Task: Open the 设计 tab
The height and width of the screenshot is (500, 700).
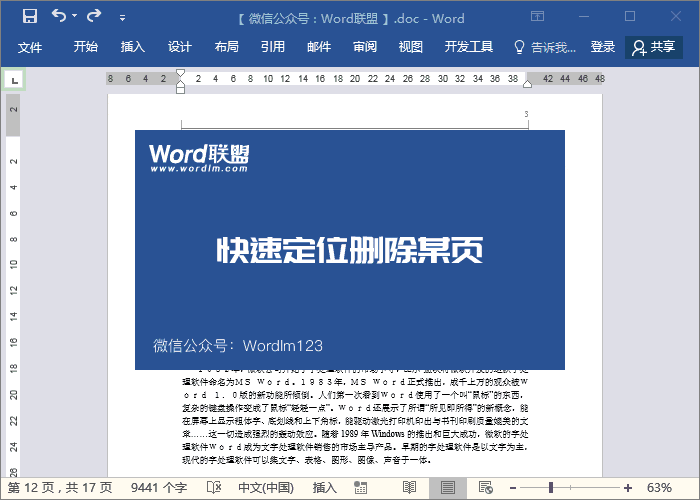Action: pos(180,47)
